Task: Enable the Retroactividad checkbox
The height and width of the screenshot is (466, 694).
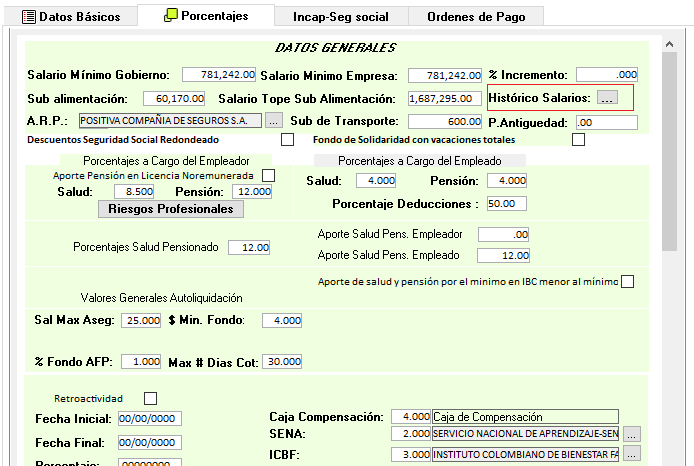Action: pyautogui.click(x=151, y=398)
